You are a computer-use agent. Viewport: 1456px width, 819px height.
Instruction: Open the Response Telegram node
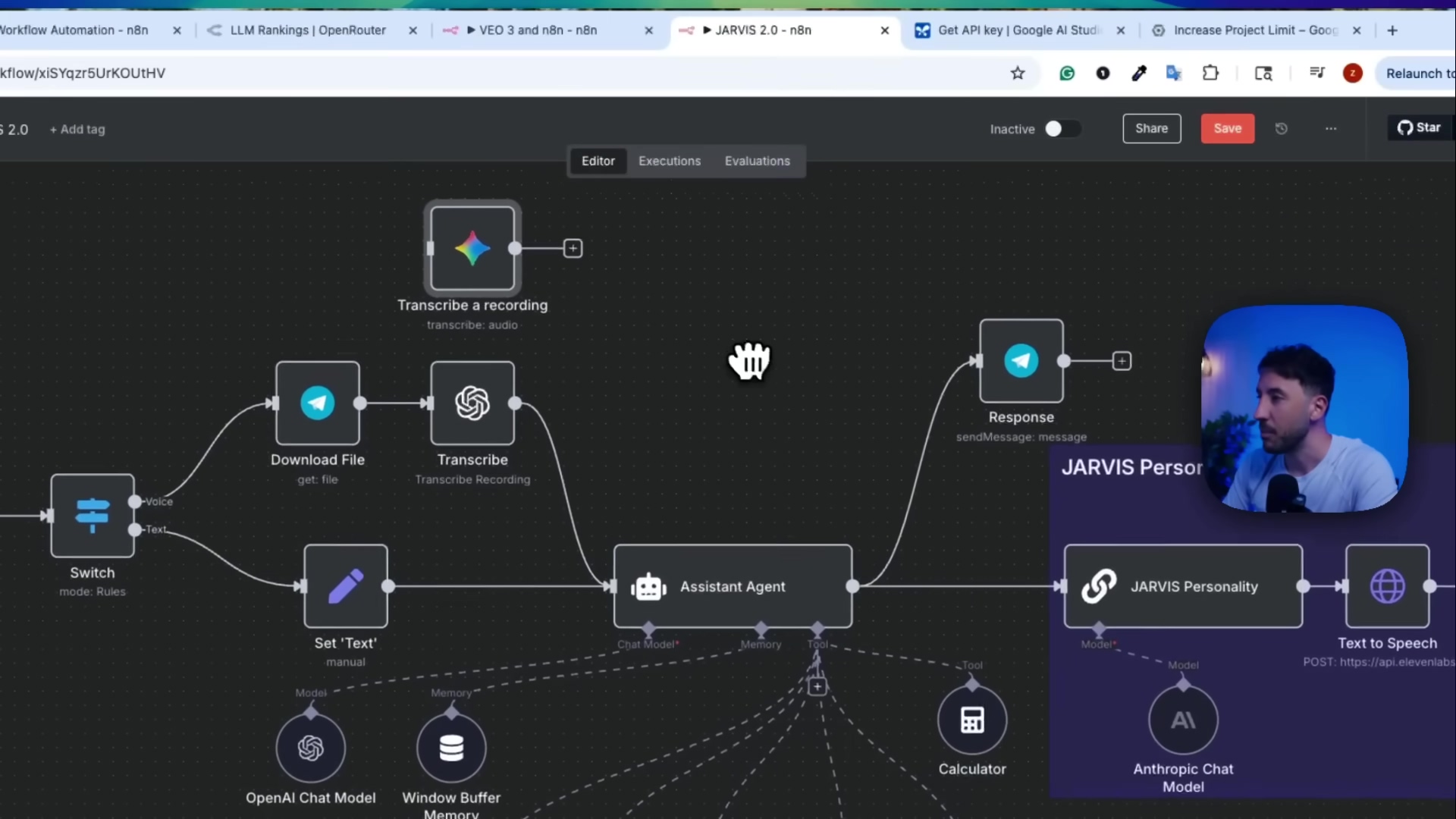[1021, 361]
